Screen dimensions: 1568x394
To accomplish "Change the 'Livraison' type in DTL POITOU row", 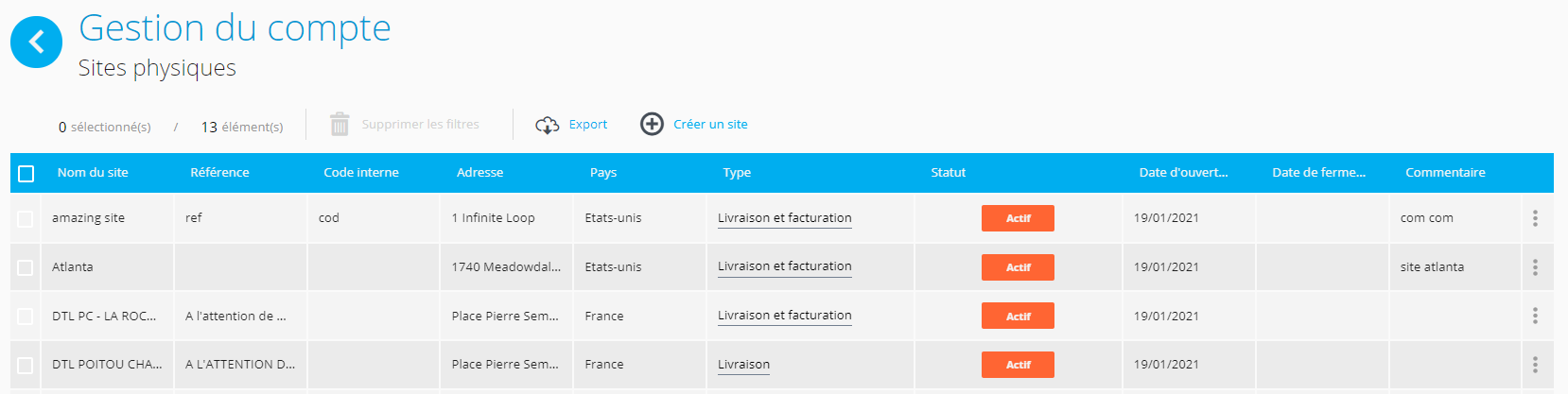I will coord(743,365).
